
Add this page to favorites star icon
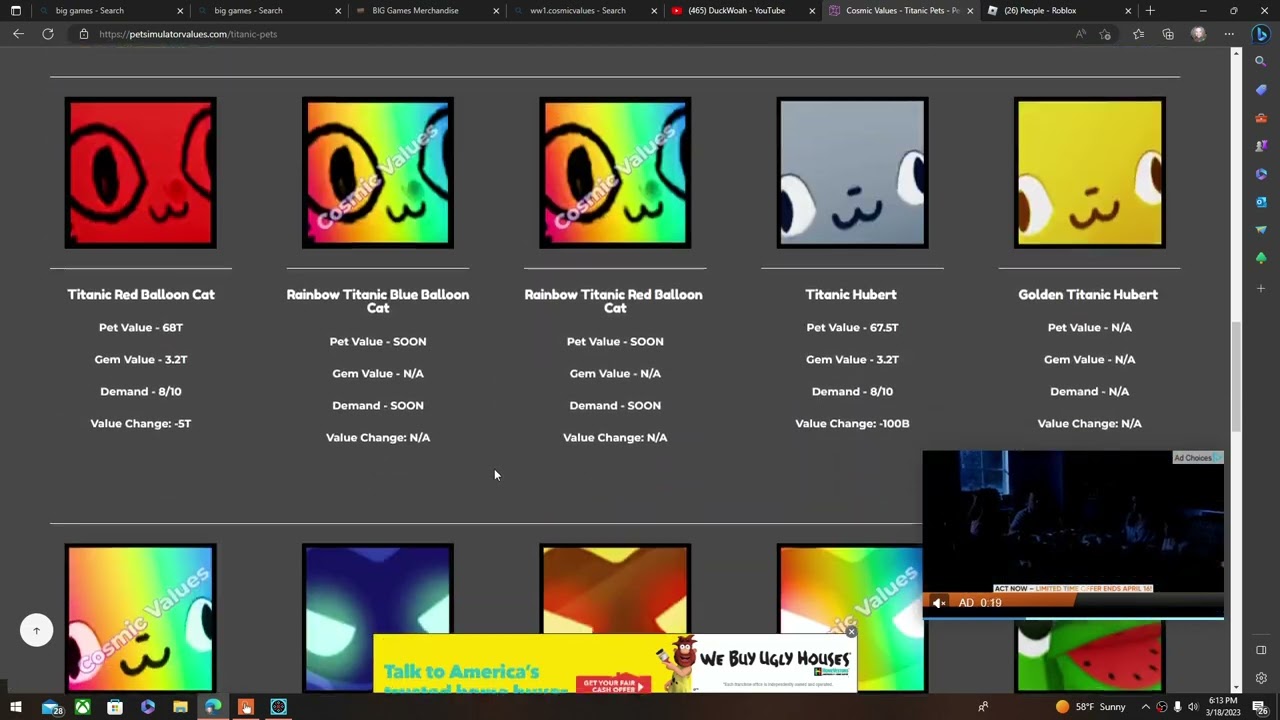(x=1105, y=34)
